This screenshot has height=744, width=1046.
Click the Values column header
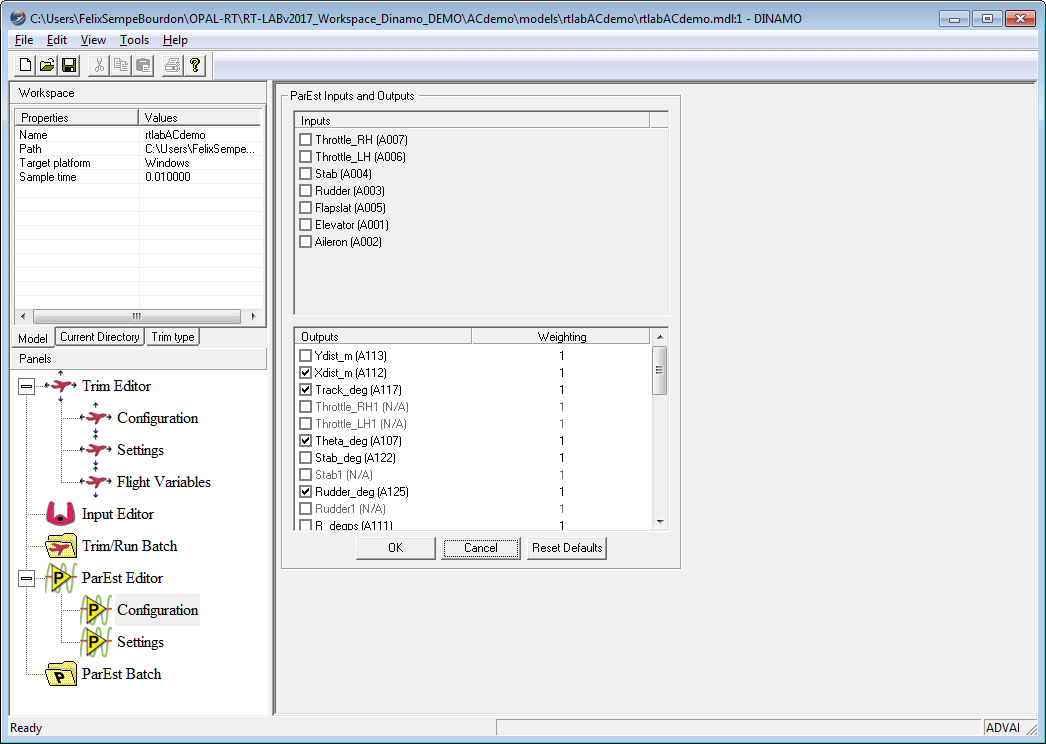pos(199,117)
